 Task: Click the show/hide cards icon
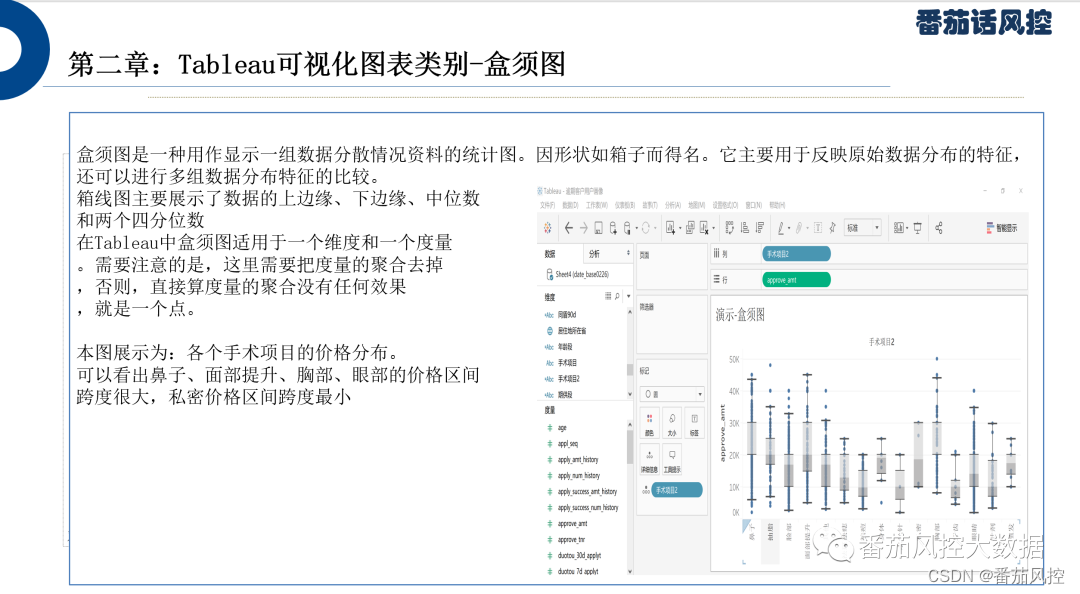click(x=898, y=227)
